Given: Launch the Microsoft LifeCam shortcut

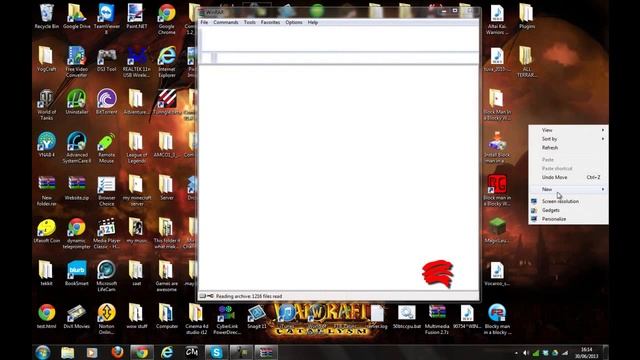Looking at the screenshot, I should point(107,276).
